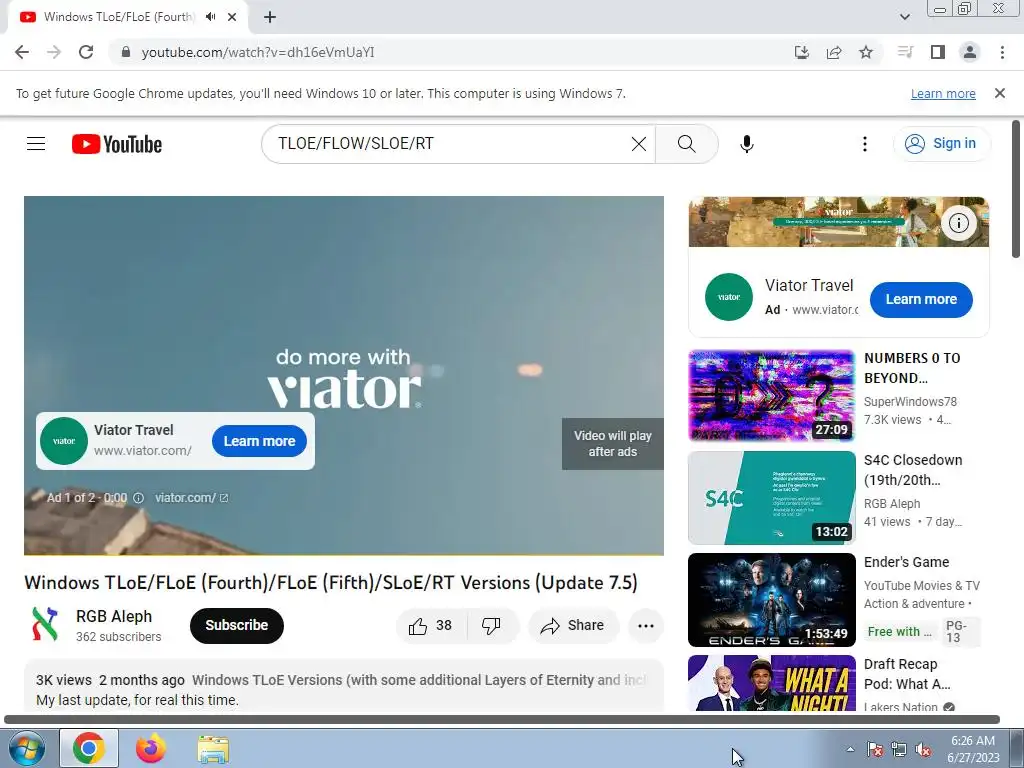Image resolution: width=1024 pixels, height=768 pixels.
Task: Click Learn more in Viator sidebar ad
Action: (x=921, y=300)
